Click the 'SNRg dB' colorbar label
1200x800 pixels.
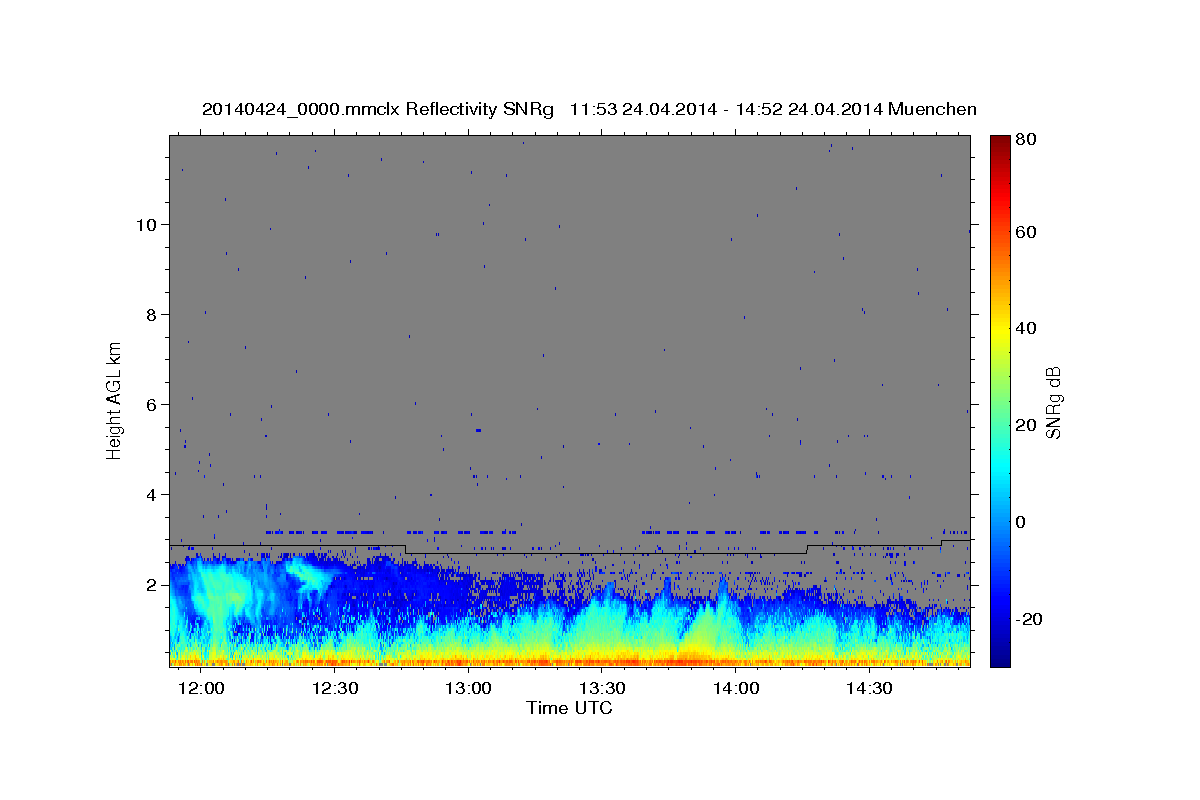pyautogui.click(x=1053, y=402)
